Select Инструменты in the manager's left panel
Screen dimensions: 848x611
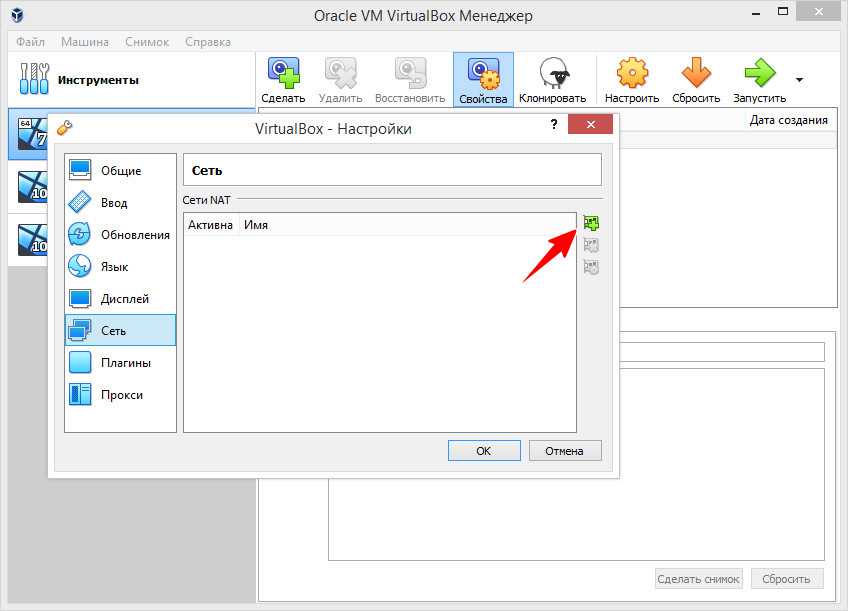tap(131, 80)
